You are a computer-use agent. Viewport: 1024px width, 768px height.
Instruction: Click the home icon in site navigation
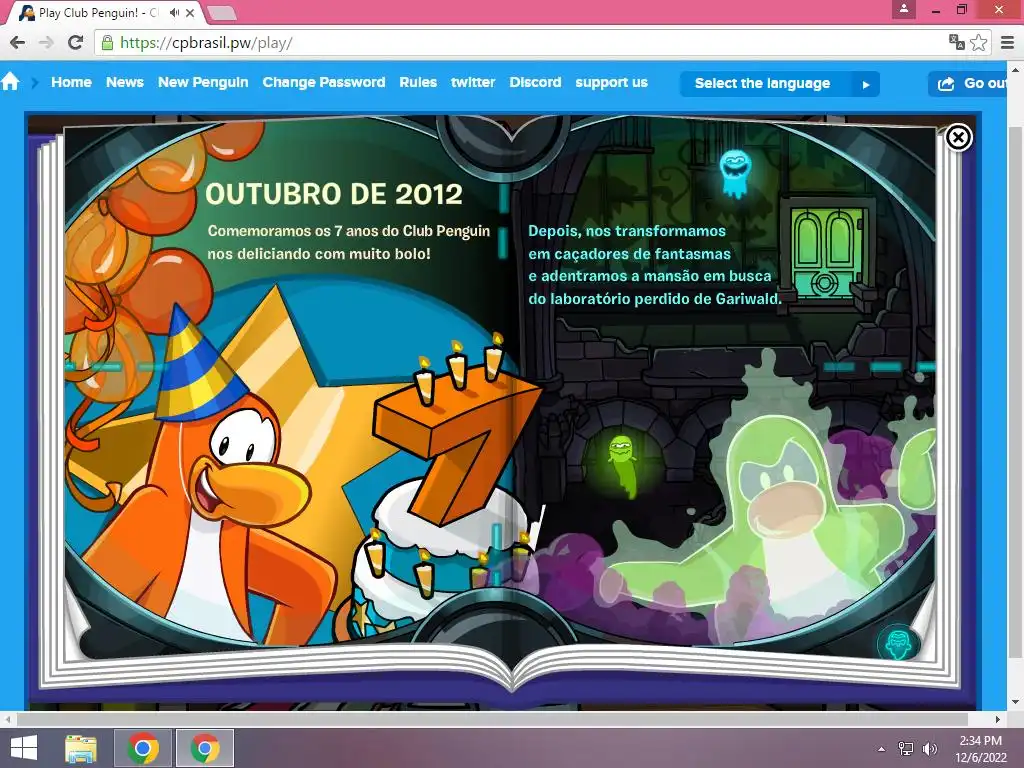[x=10, y=82]
